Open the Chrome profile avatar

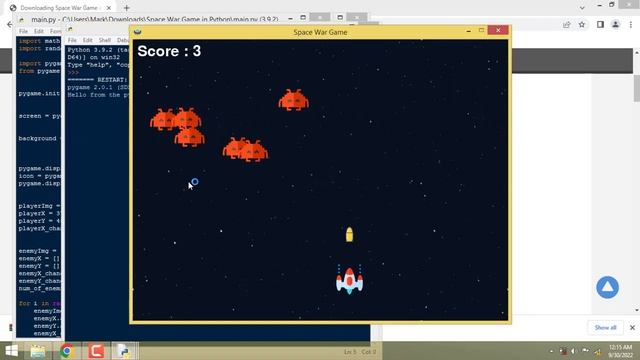616,24
